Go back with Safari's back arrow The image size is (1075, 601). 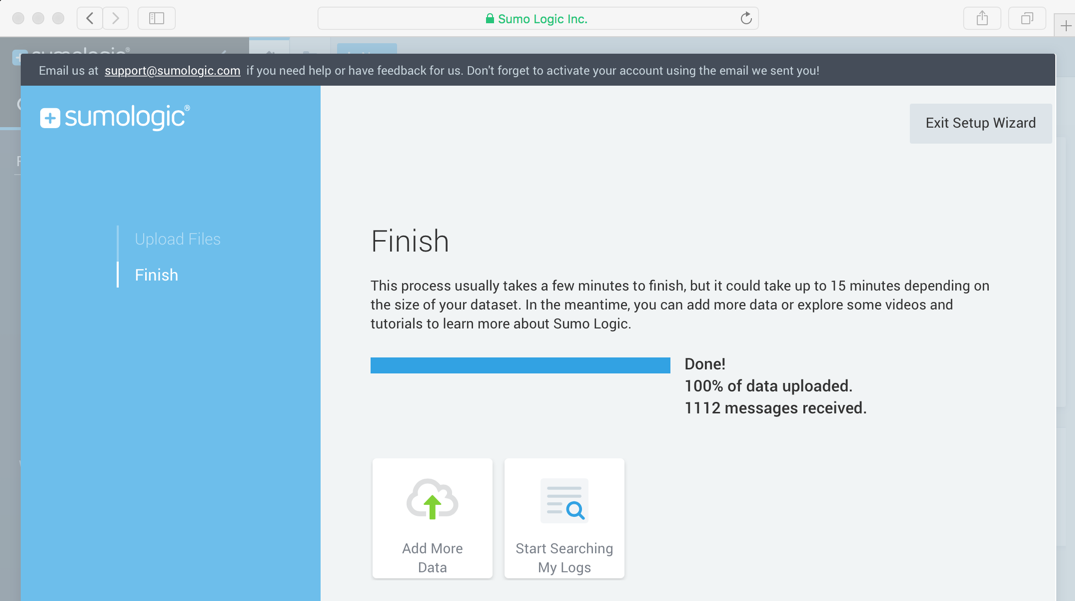tap(90, 19)
